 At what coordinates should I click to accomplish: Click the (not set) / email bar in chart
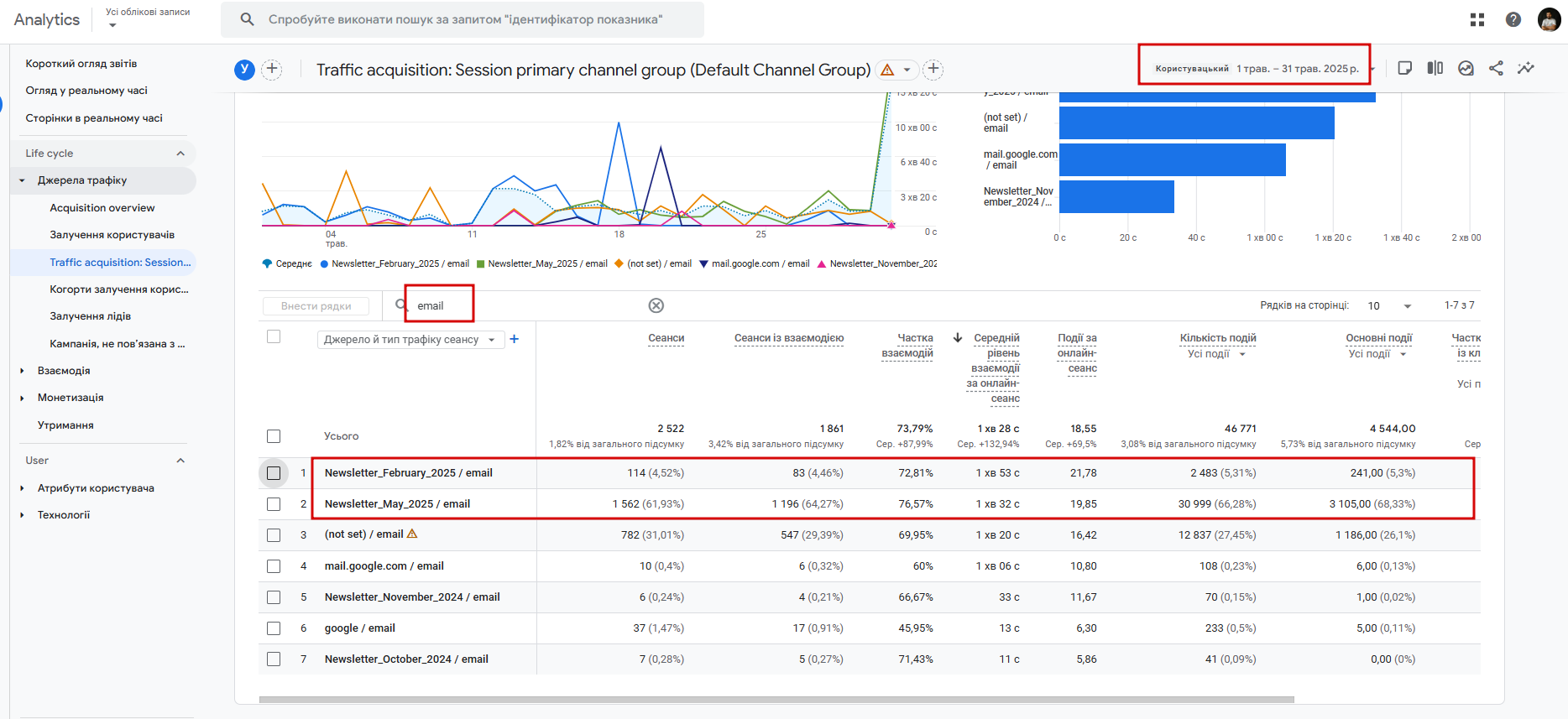(1196, 123)
